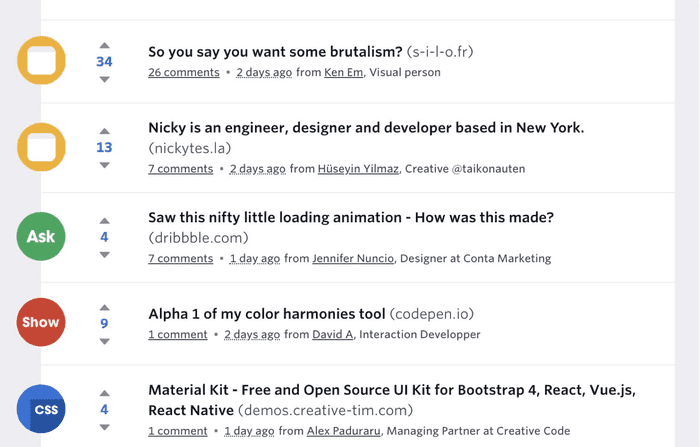
Task: Upvote the Material Kit story
Action: (104, 393)
